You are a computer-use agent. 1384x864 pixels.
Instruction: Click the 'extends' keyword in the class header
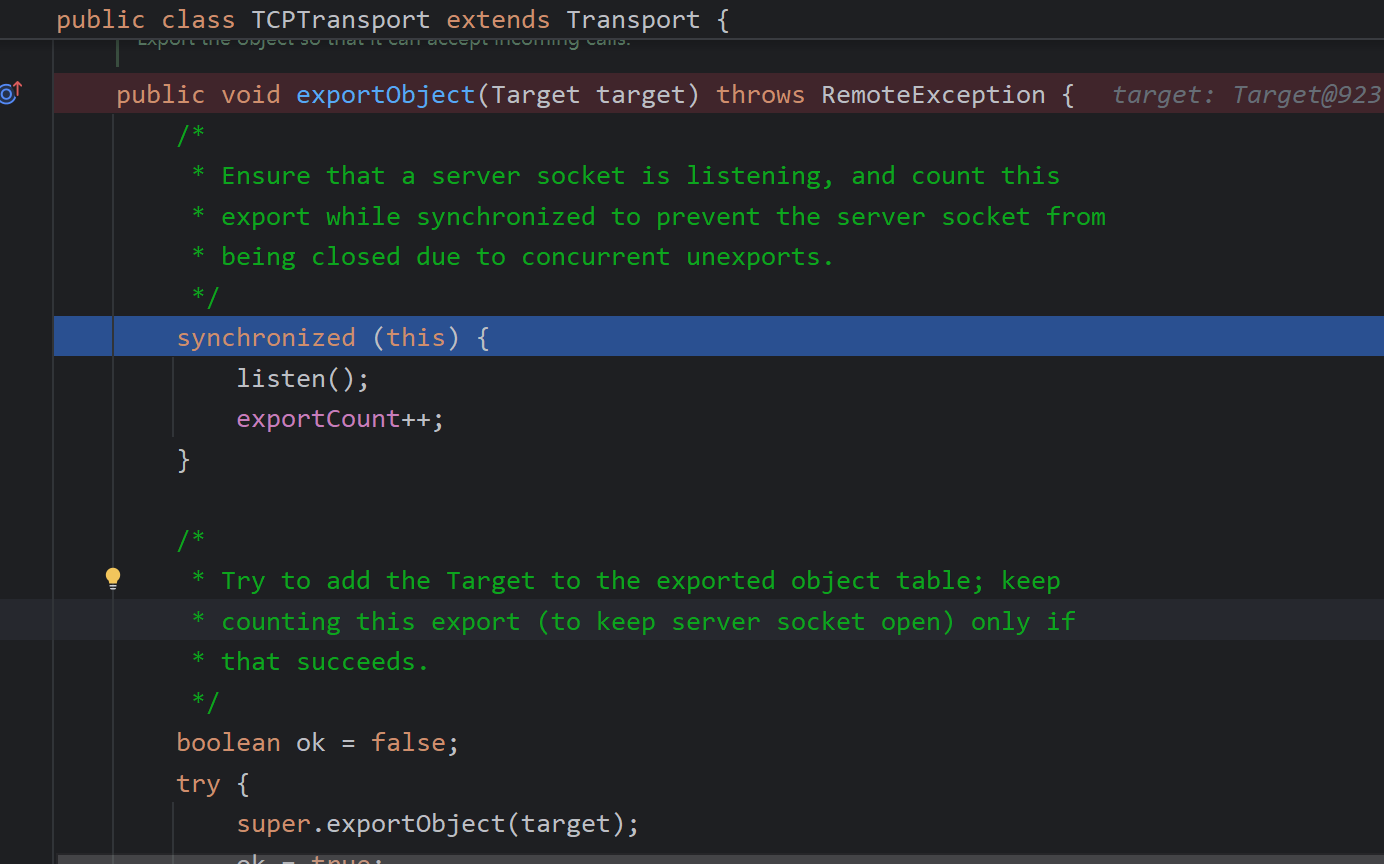499,20
